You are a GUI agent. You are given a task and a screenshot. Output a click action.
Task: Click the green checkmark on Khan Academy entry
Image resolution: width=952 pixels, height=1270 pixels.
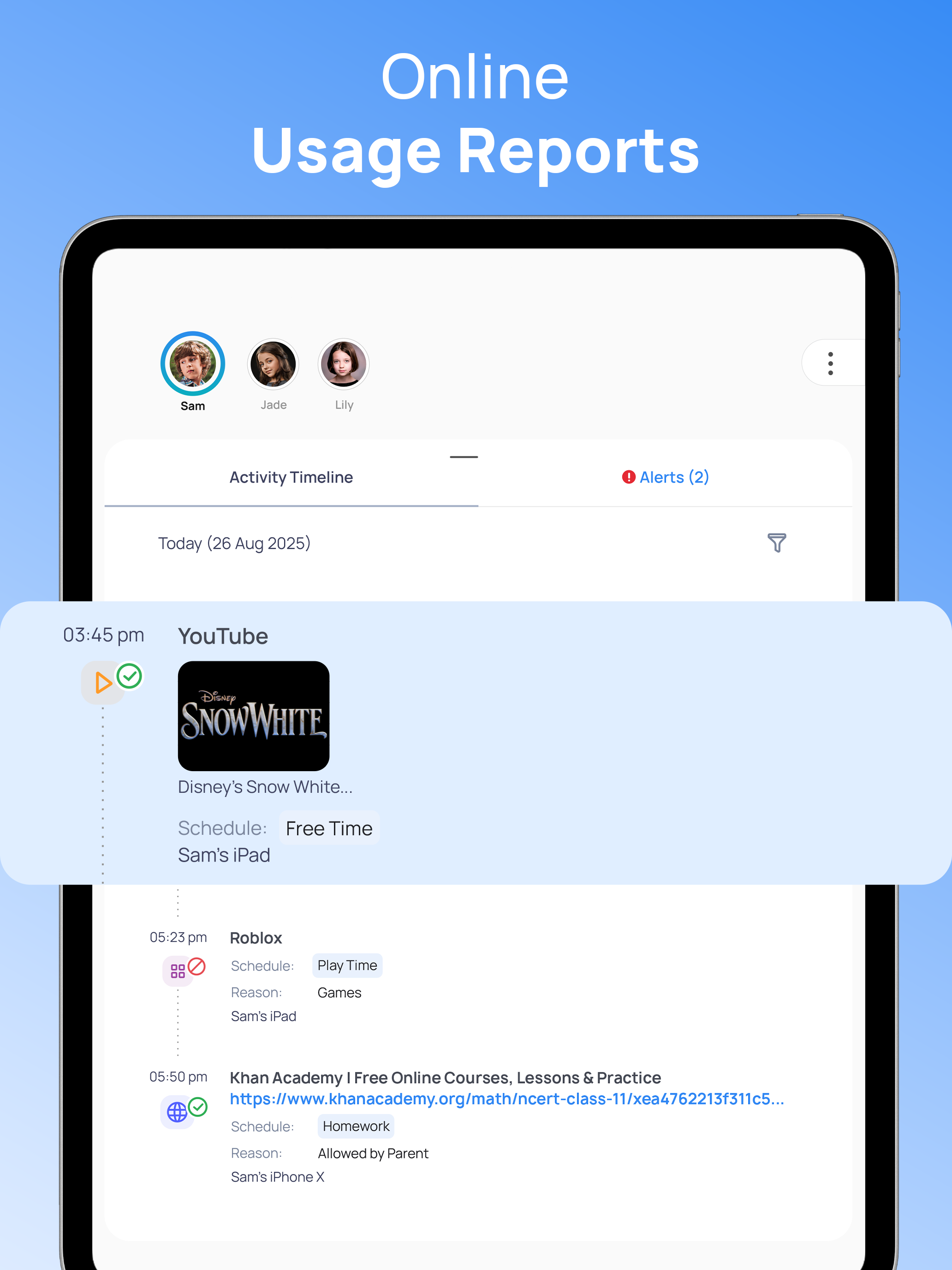tap(198, 1106)
